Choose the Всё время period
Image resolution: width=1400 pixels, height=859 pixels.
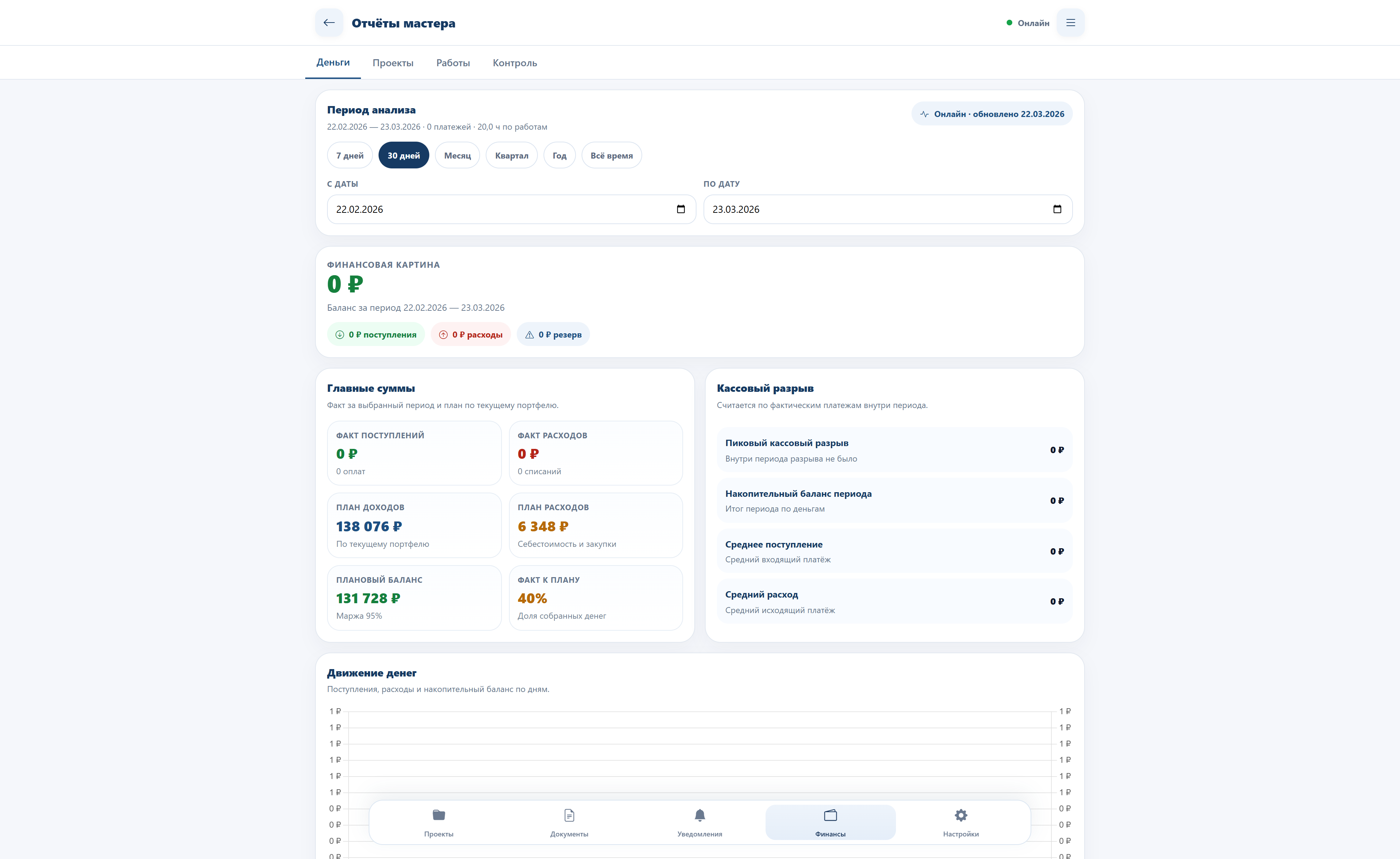tap(612, 156)
